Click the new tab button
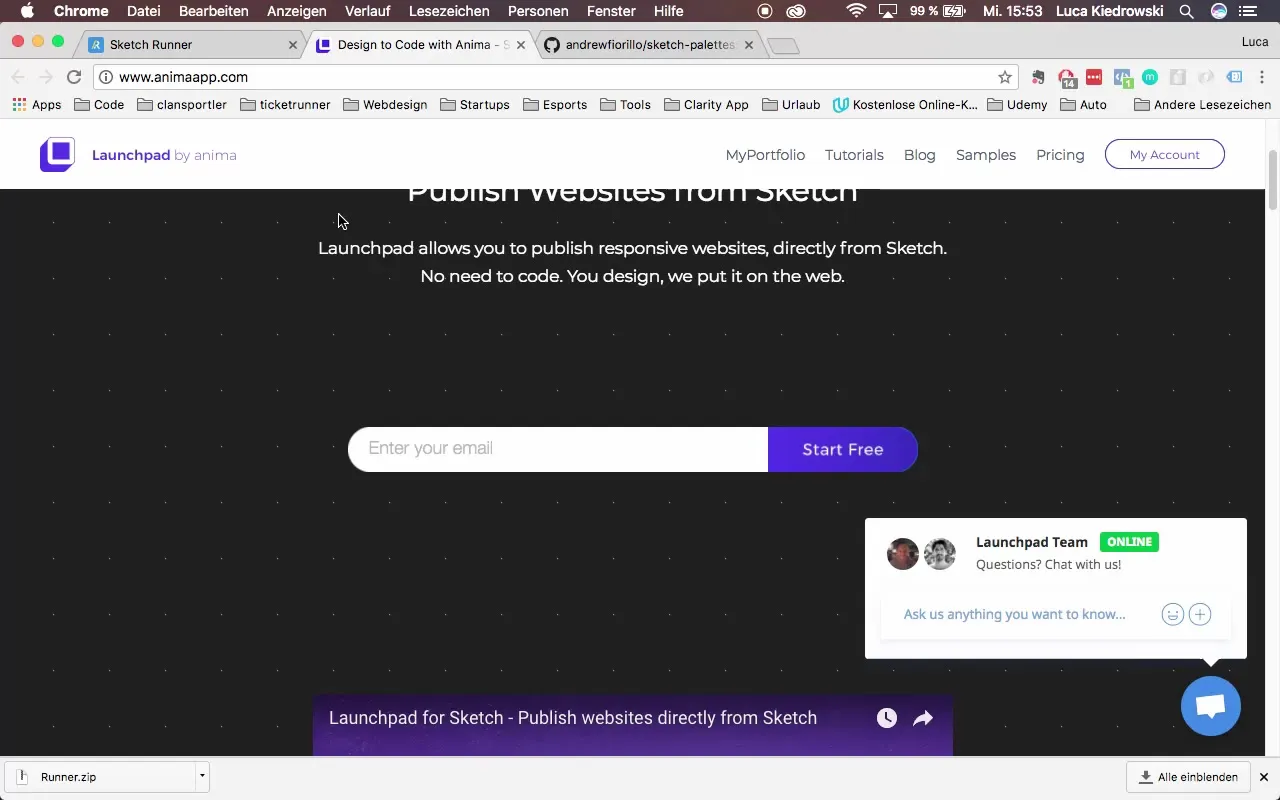 coord(784,46)
